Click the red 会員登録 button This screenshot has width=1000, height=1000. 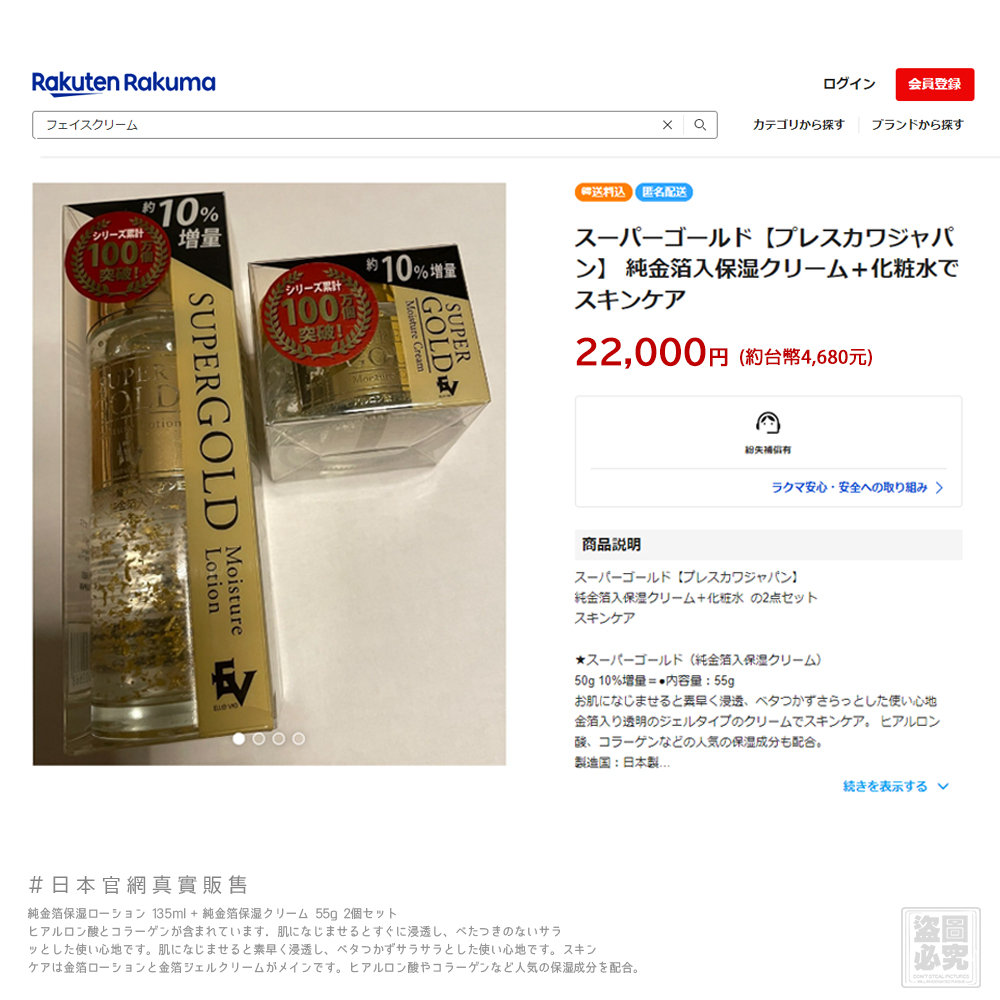[934, 84]
